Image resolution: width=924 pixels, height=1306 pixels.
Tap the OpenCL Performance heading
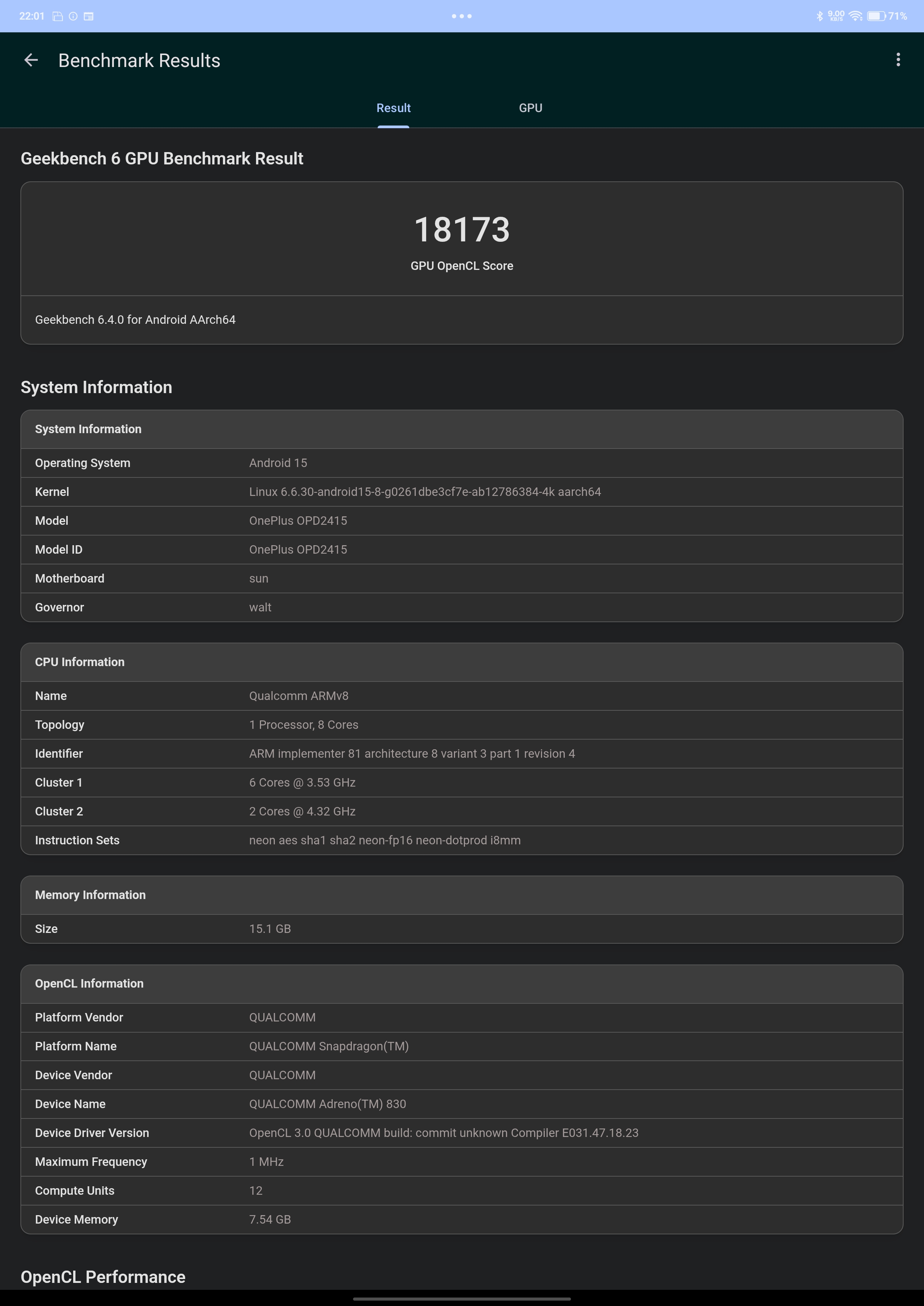(x=103, y=1277)
